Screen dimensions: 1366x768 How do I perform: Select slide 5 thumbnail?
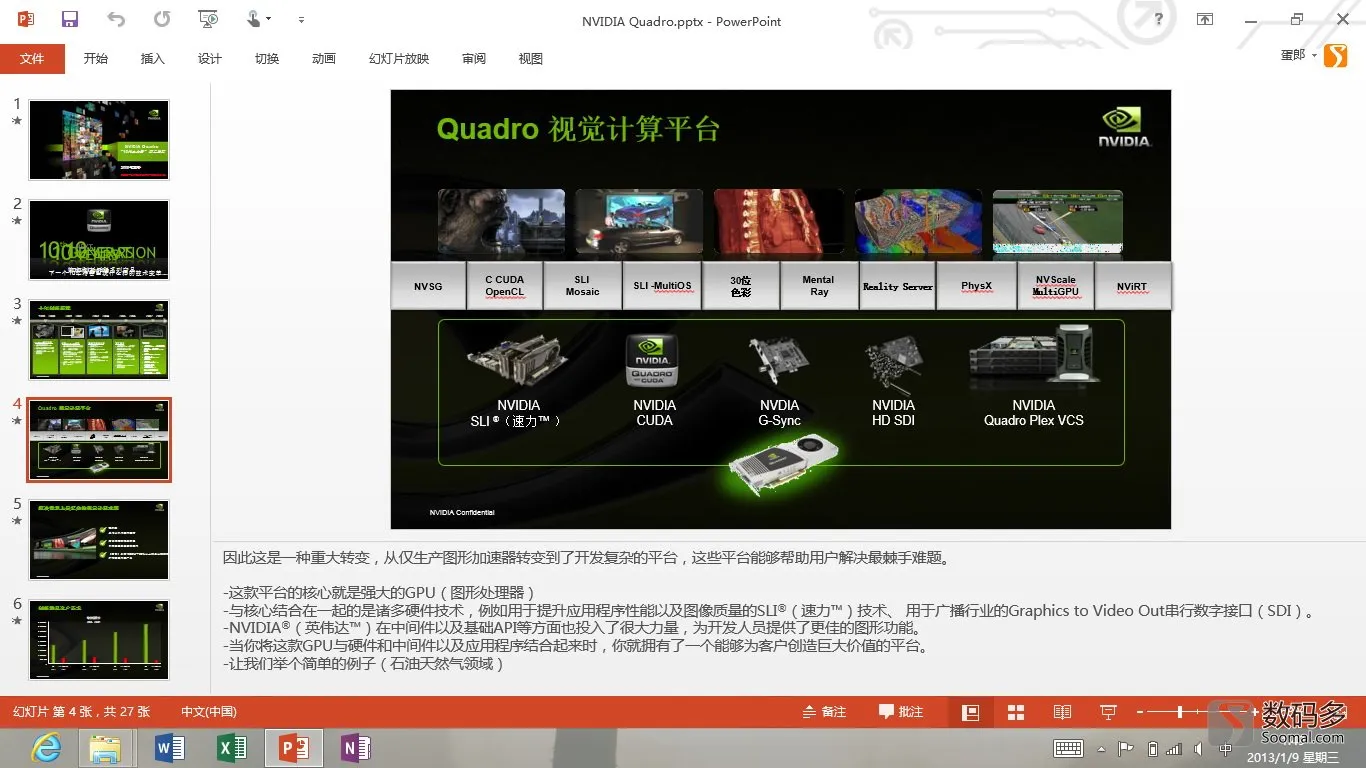(x=99, y=540)
